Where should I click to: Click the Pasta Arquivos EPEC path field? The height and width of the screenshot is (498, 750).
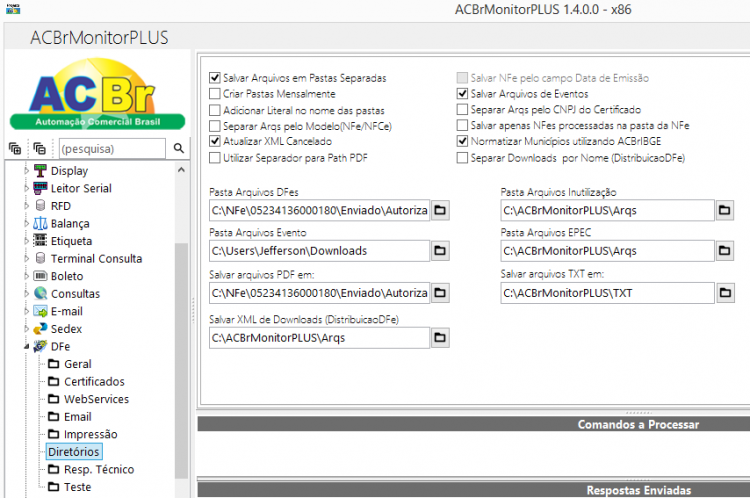click(607, 251)
